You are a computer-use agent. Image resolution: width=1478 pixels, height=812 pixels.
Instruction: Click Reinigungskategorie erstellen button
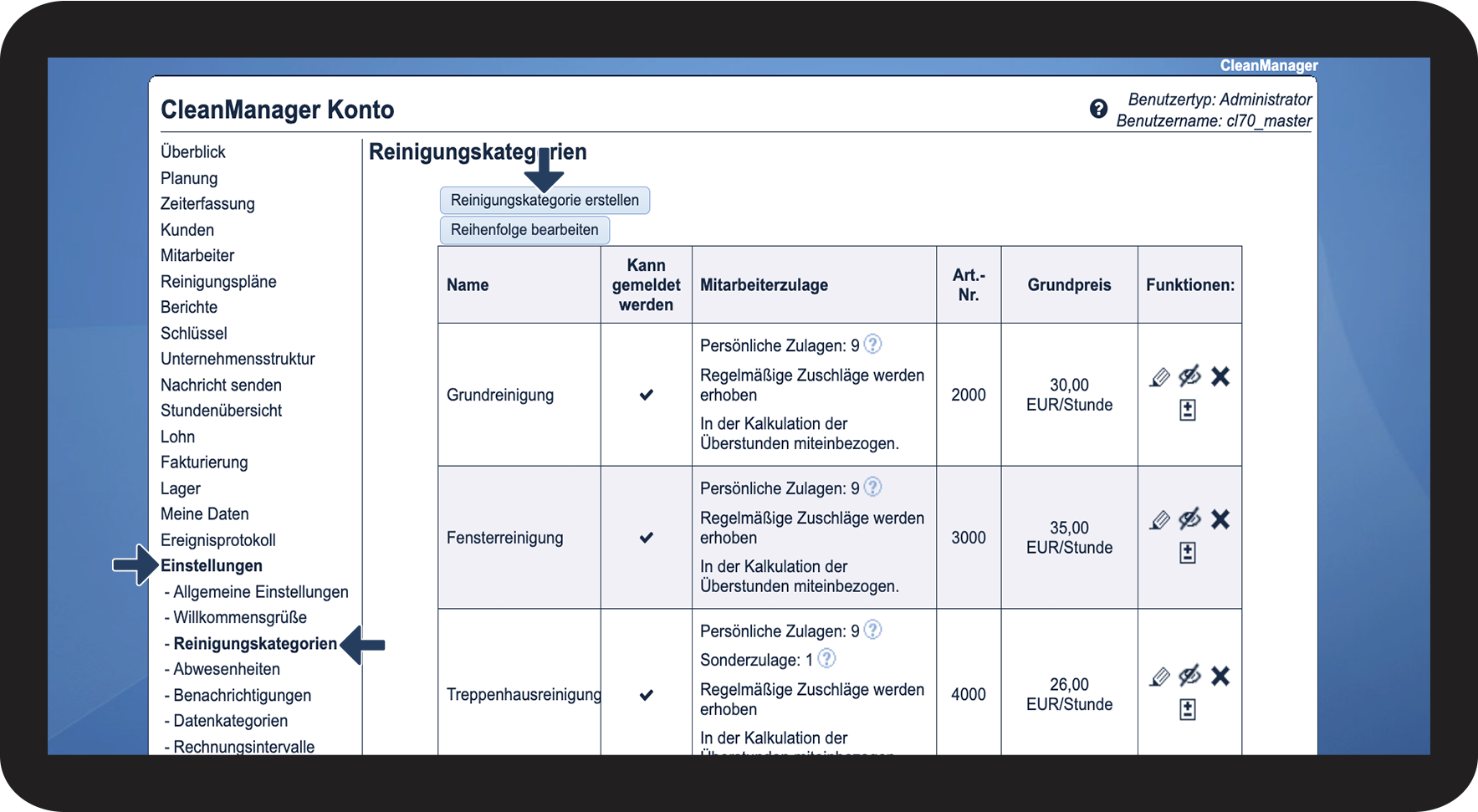click(x=545, y=201)
